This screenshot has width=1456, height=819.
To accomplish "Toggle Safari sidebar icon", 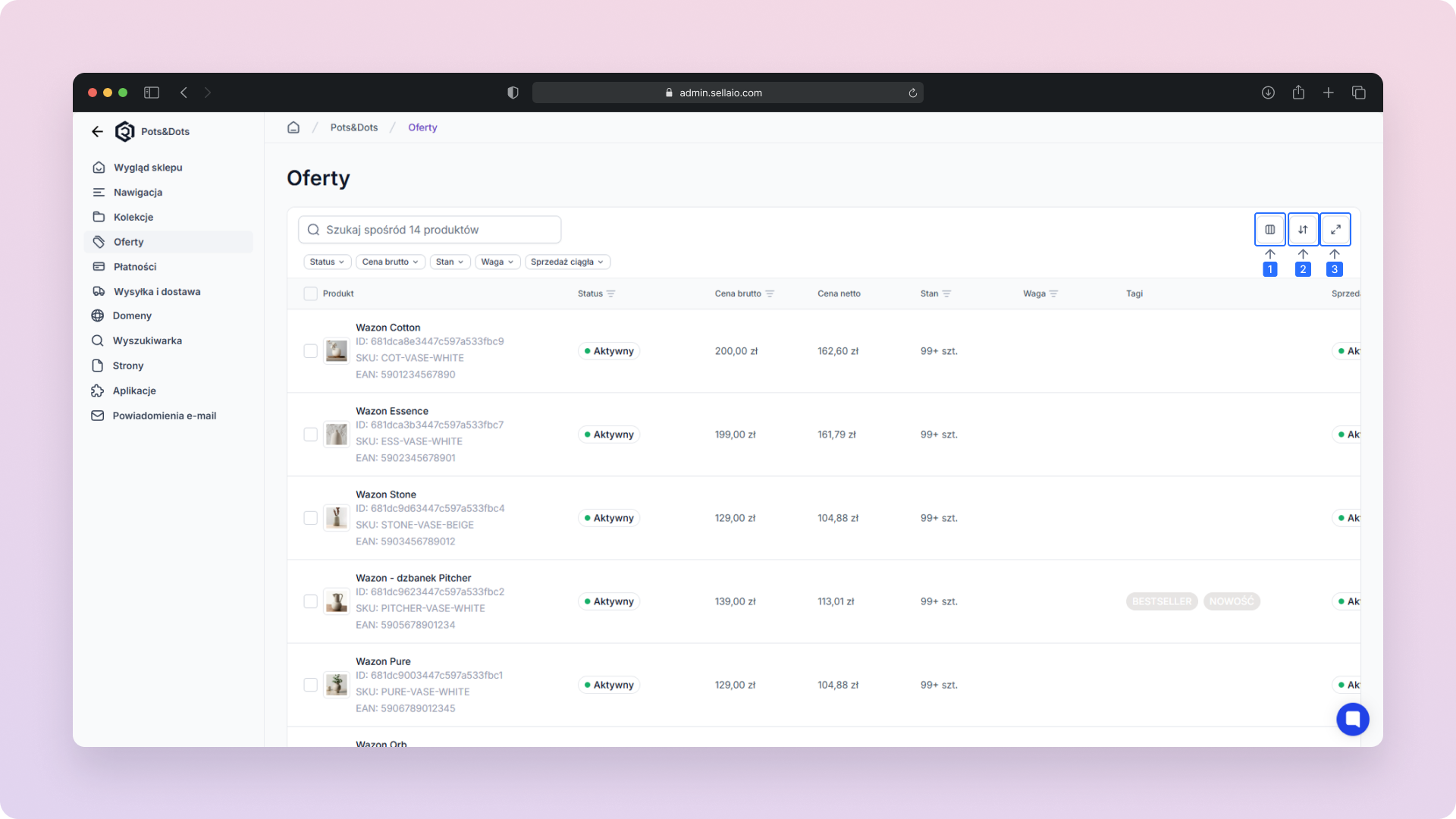I will click(152, 93).
